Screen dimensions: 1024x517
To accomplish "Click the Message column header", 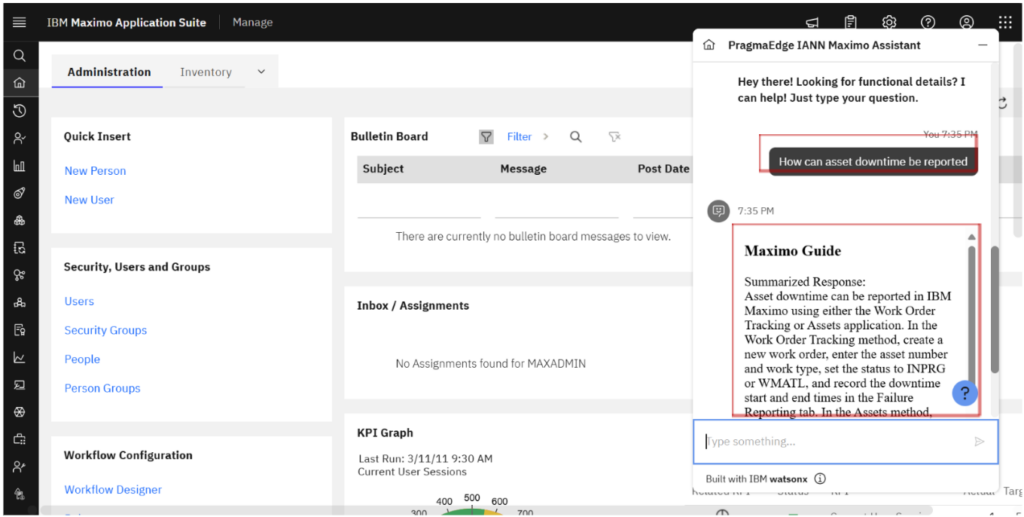I will pos(523,168).
